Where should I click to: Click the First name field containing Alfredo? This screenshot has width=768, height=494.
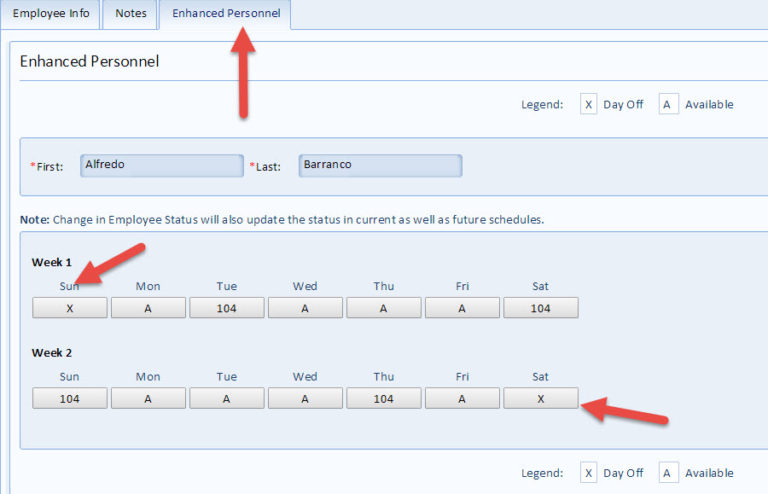(x=162, y=166)
